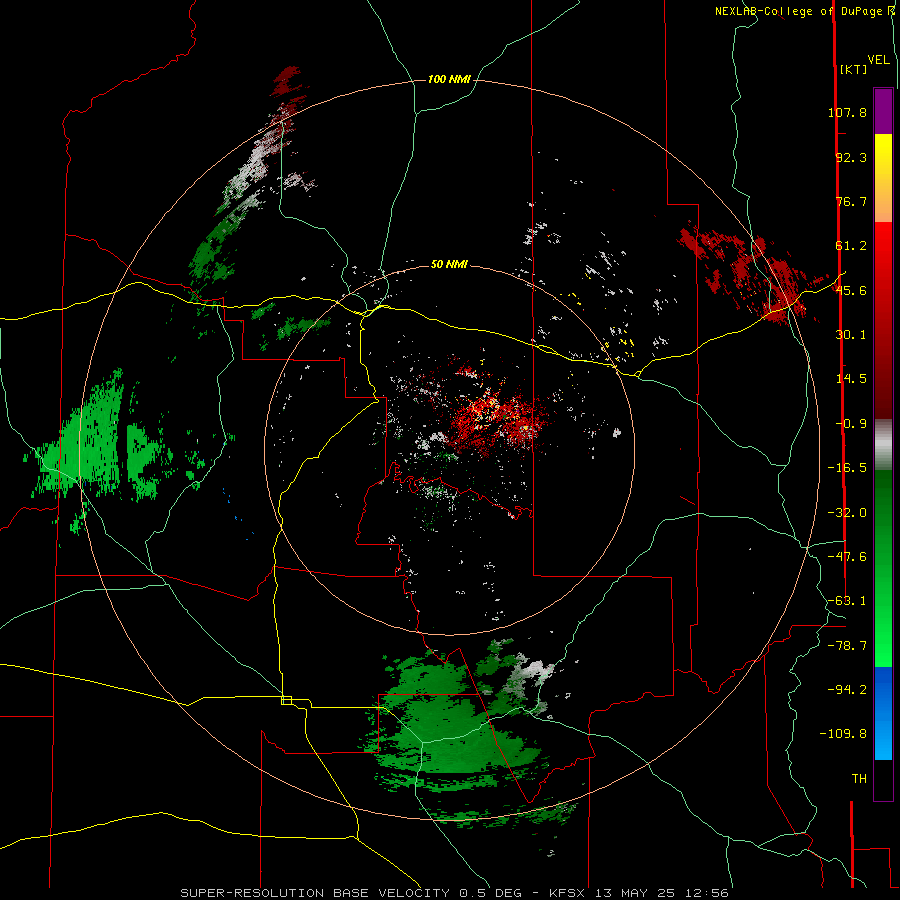The width and height of the screenshot is (900, 900).
Task: Click the '14.5' scale value
Action: (851, 379)
